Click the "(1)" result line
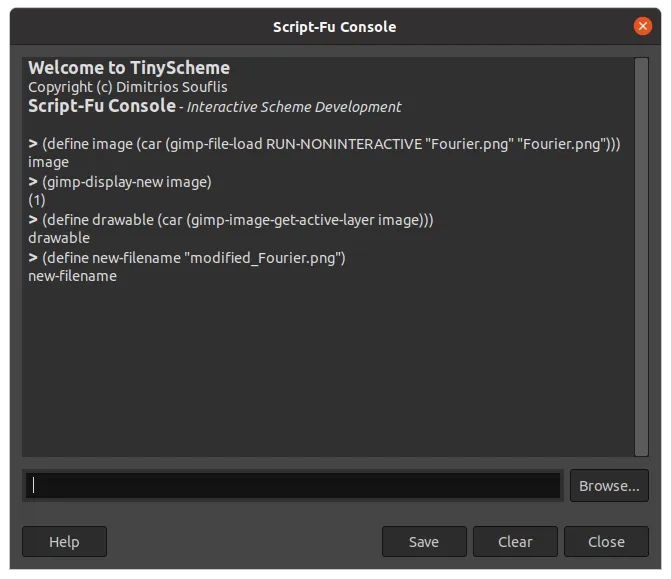 (37, 200)
